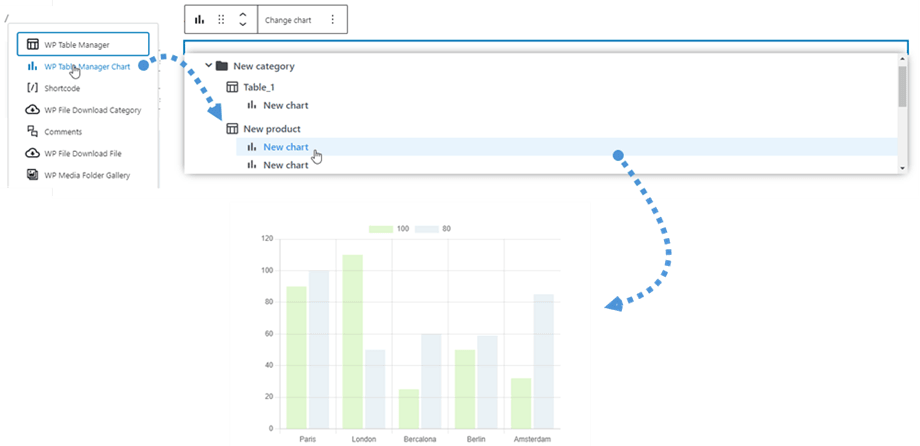Move block up with the up chevron
Screen dimensions: 920x446
tap(243, 14)
